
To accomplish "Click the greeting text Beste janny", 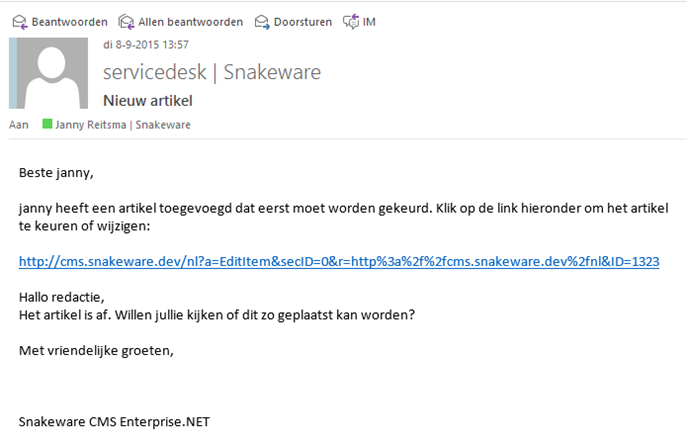I will click(x=56, y=173).
